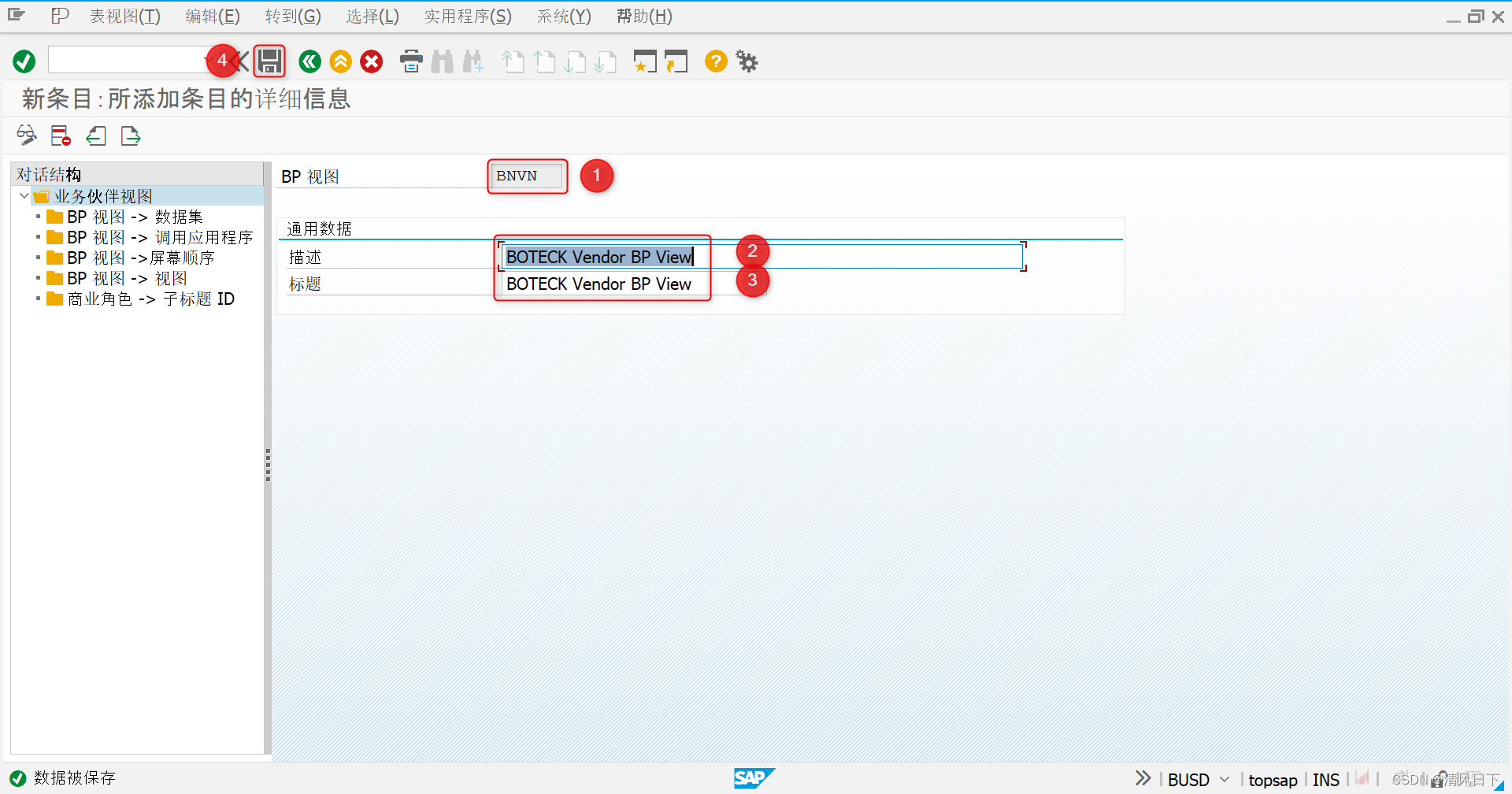The image size is (1512, 794).
Task: Restore down the SAP window
Action: [x=1476, y=17]
